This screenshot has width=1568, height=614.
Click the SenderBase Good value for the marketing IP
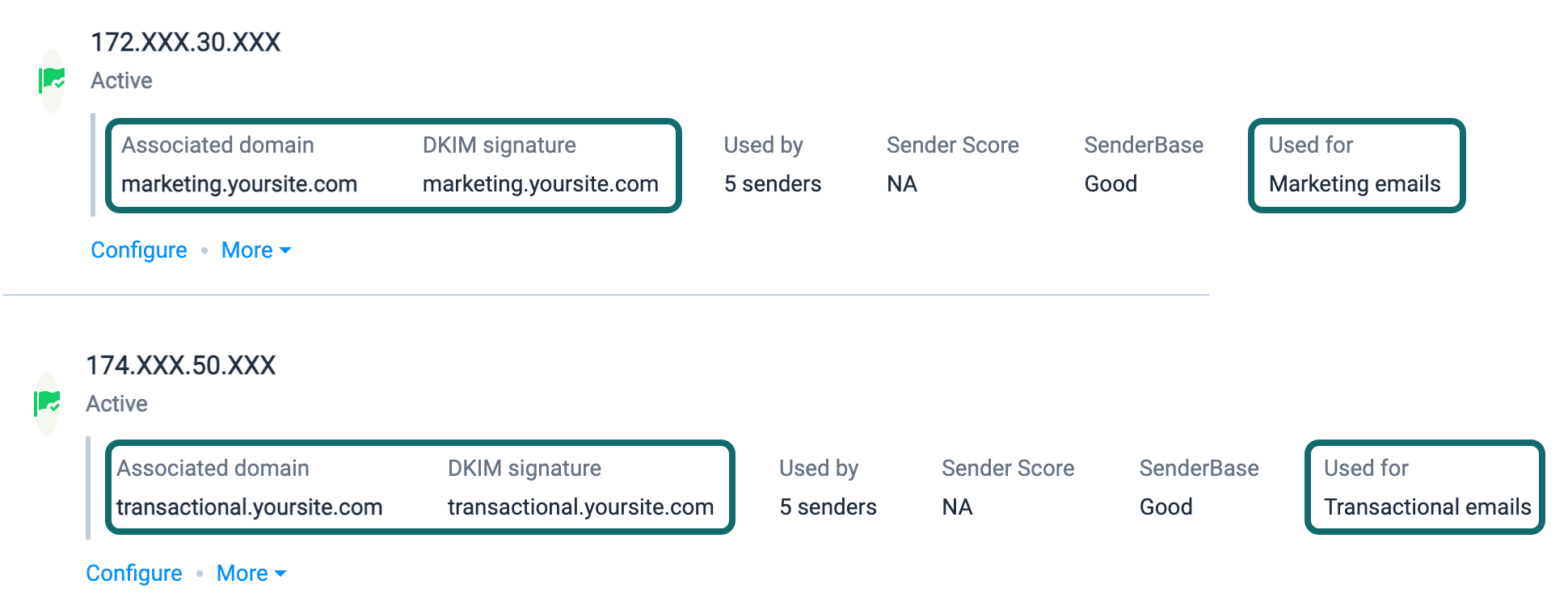(1111, 184)
